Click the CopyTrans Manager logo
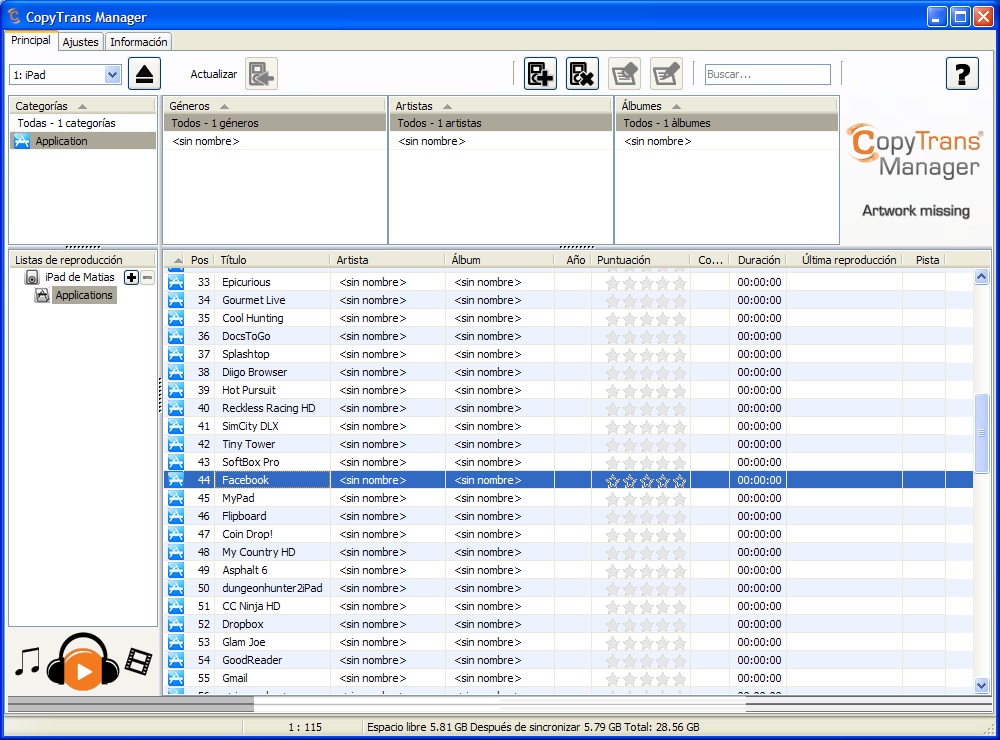1000x740 pixels. [916, 151]
